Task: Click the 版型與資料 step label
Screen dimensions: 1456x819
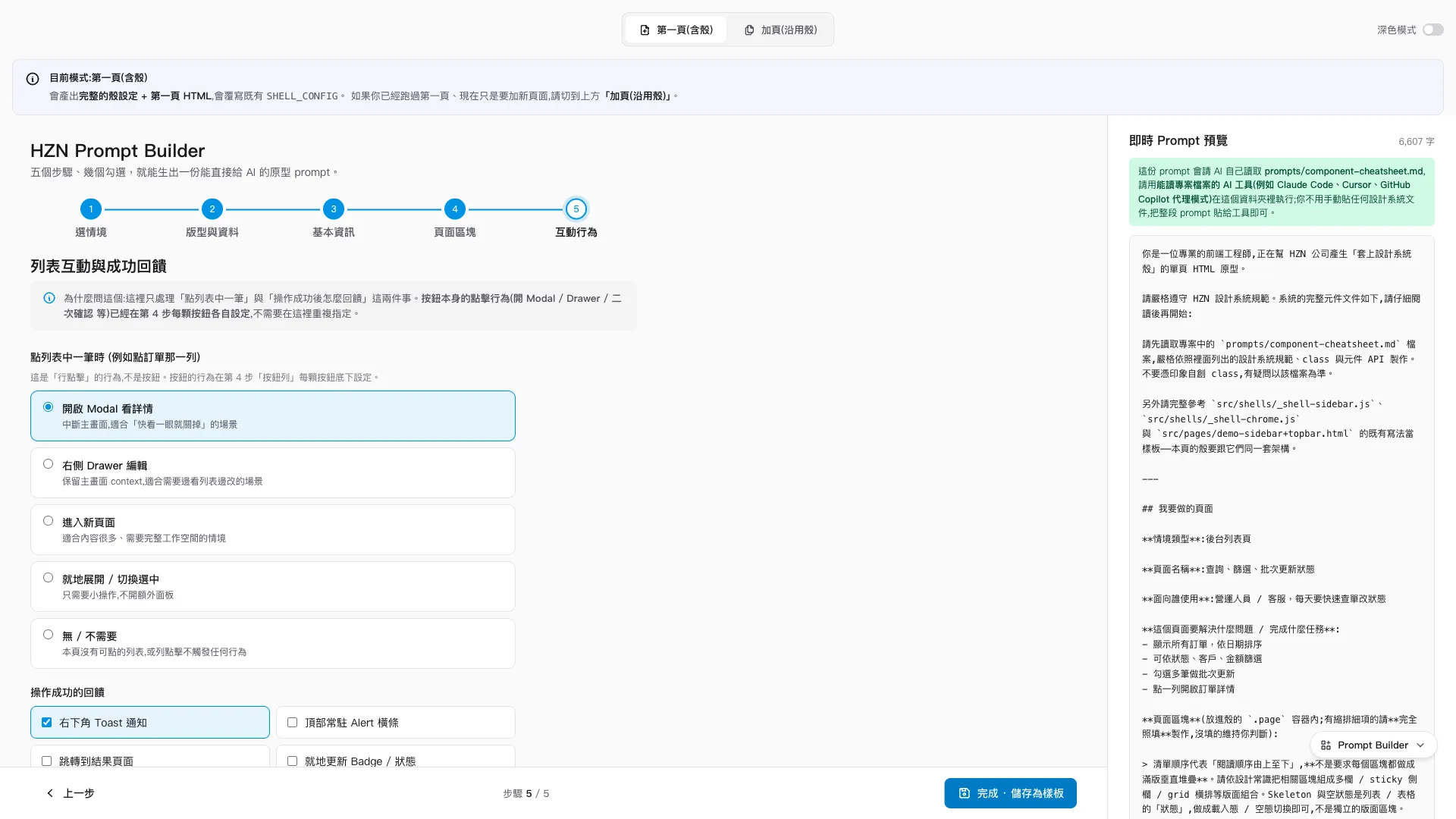Action: (x=212, y=232)
